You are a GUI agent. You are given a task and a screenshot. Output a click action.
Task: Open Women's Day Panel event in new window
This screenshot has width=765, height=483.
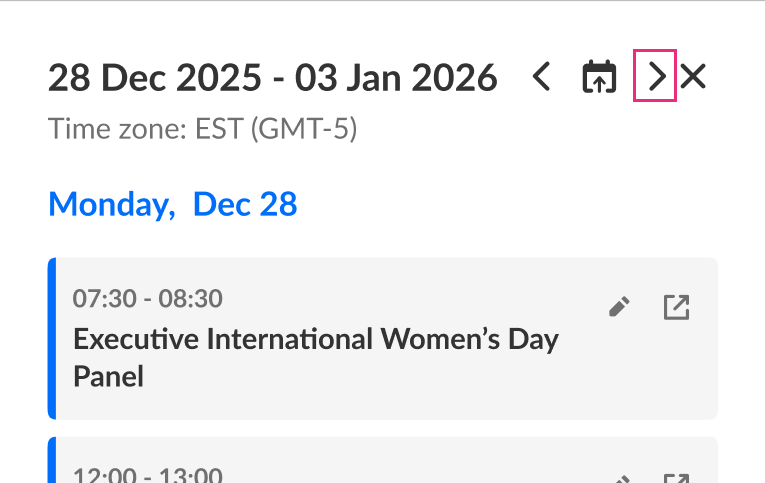(677, 308)
